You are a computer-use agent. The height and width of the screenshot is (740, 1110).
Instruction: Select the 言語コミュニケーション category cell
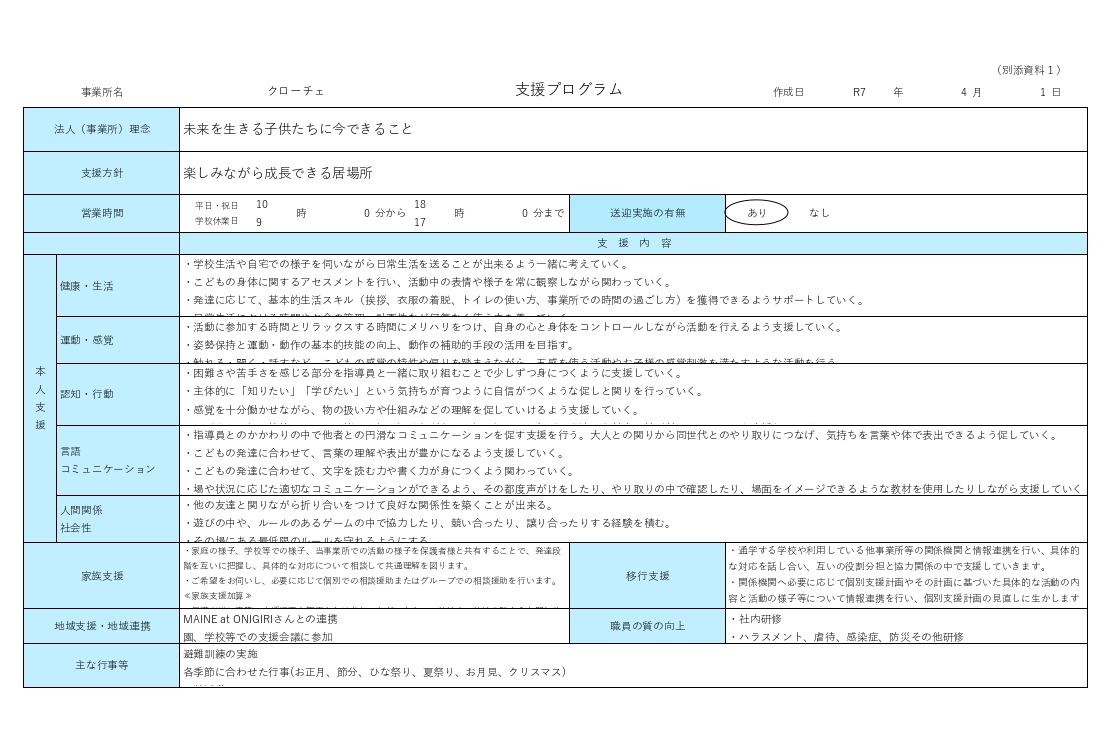(x=118, y=460)
